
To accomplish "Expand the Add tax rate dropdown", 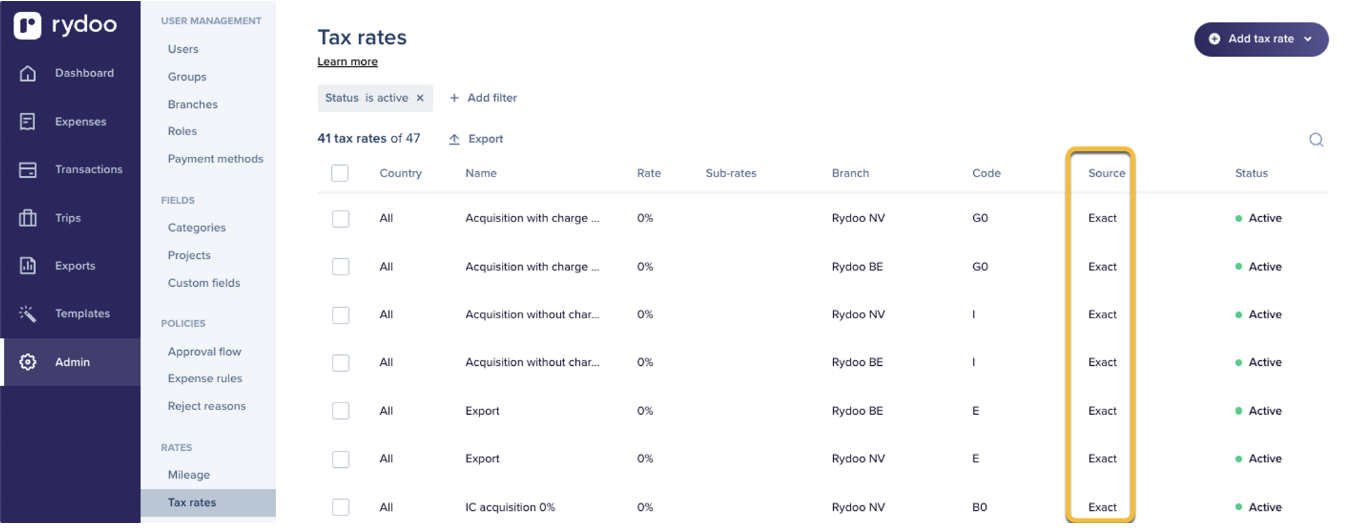I will pos(1308,39).
